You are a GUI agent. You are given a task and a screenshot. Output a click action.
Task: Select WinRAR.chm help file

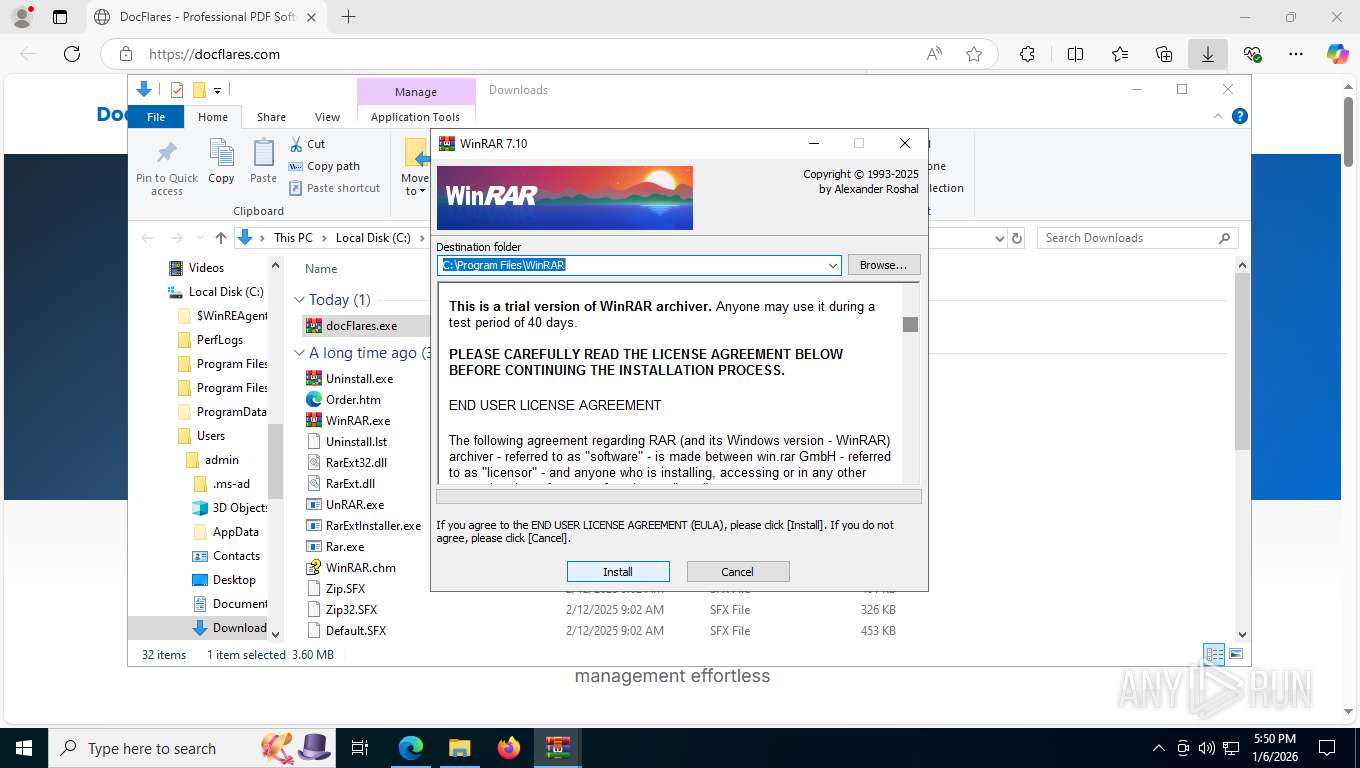point(361,568)
